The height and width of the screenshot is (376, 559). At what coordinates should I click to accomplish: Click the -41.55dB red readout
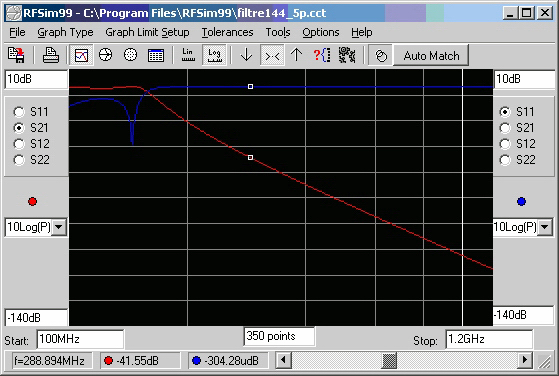pos(140,361)
